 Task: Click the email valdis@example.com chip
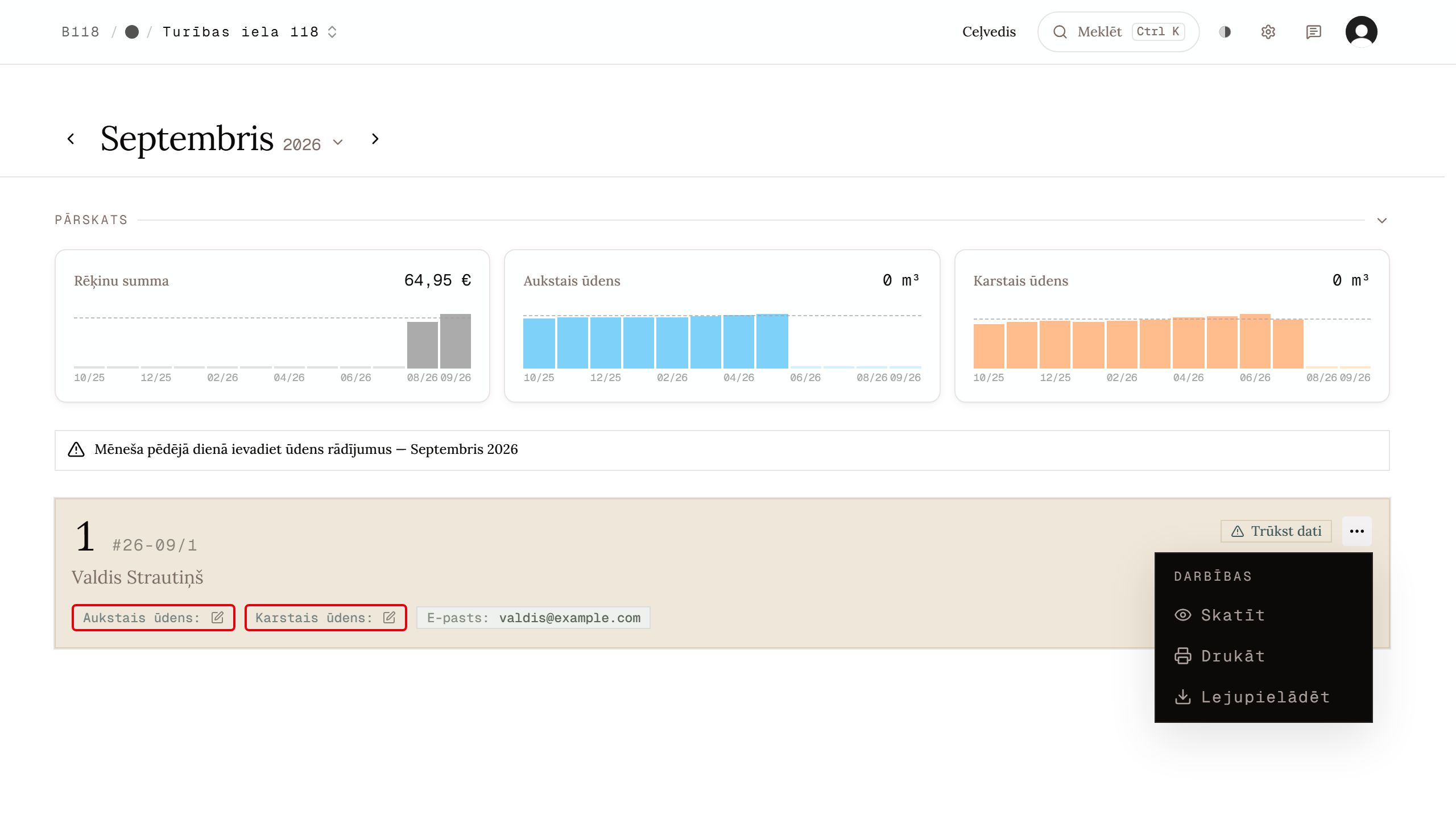(533, 618)
